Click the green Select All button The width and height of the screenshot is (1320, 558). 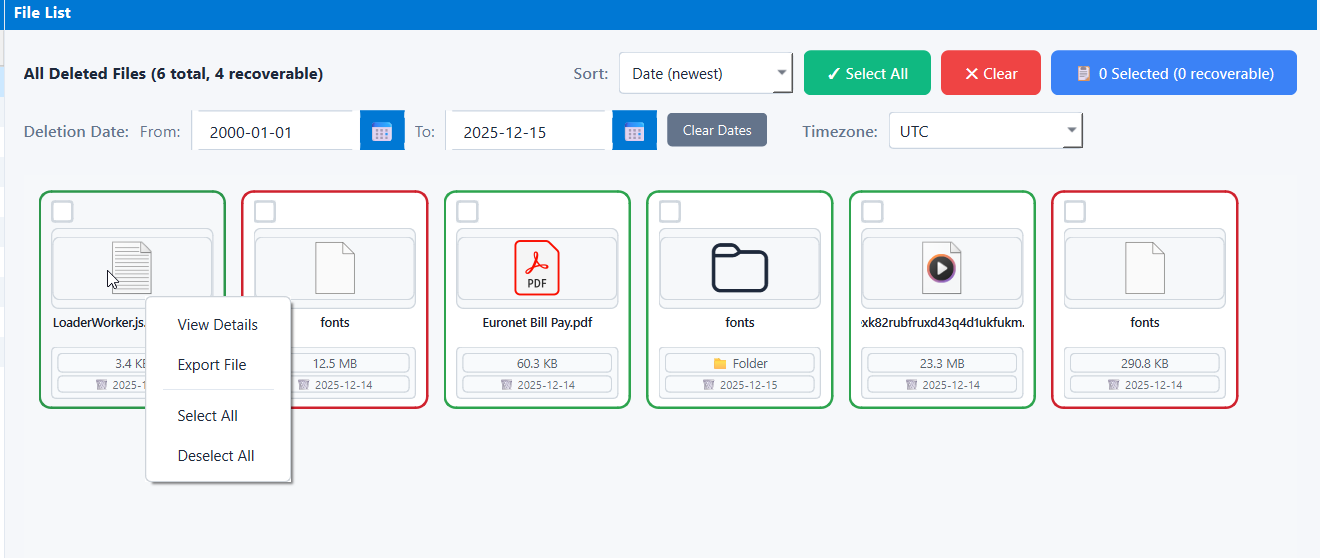(x=867, y=73)
